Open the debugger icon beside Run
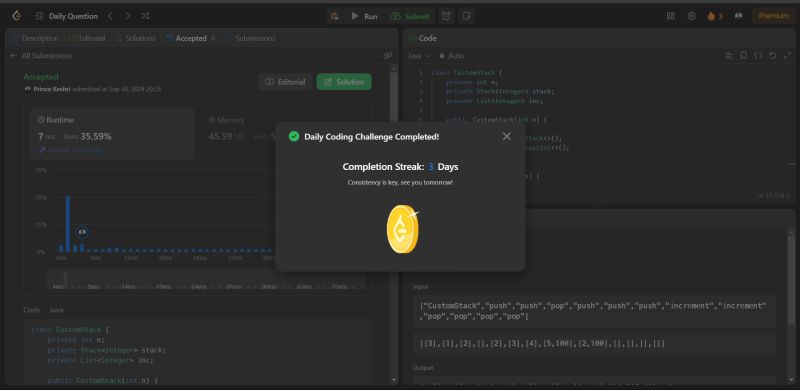The image size is (800, 390). point(335,16)
